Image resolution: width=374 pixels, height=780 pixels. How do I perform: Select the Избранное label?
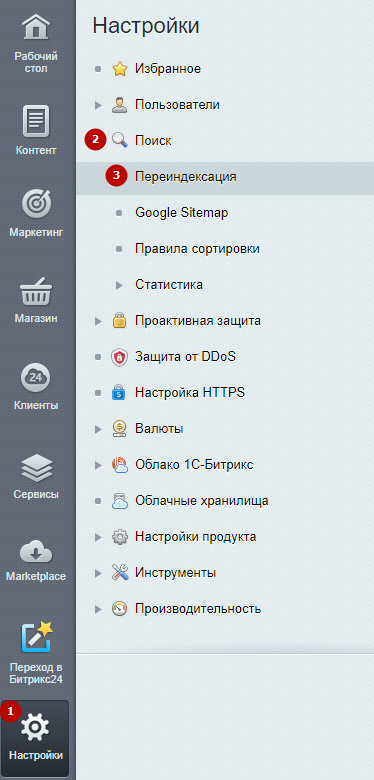click(168, 69)
